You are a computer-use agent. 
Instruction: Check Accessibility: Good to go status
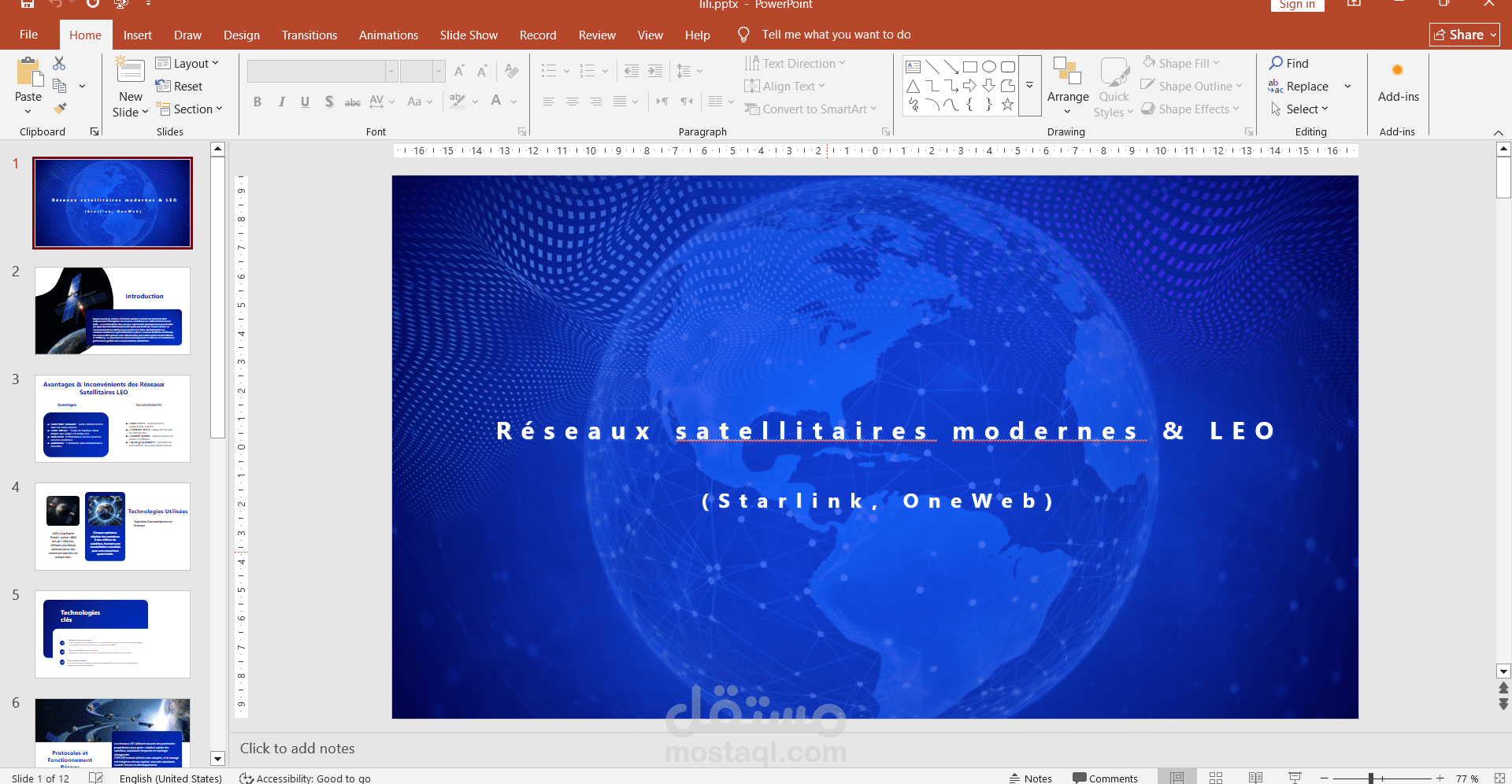click(305, 778)
